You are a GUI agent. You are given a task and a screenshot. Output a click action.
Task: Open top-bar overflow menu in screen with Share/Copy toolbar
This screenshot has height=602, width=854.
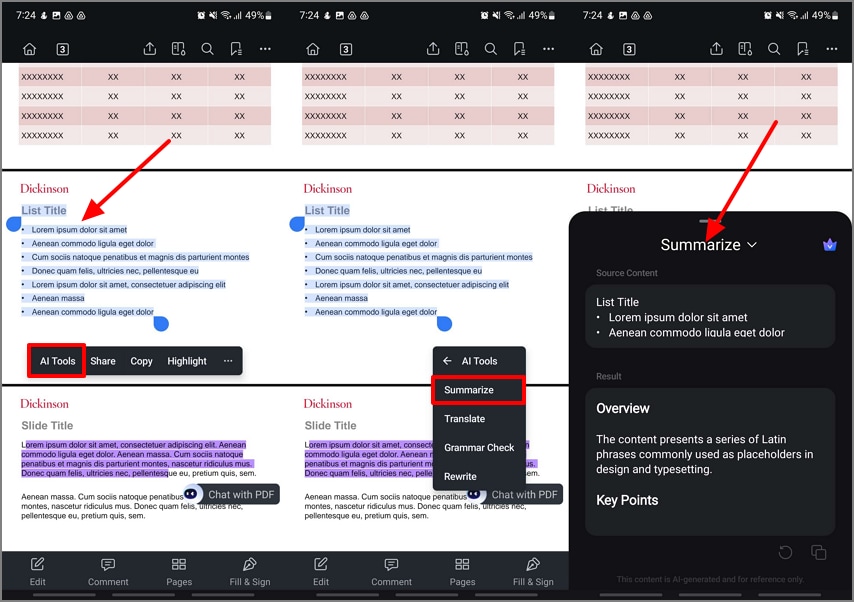(x=265, y=49)
